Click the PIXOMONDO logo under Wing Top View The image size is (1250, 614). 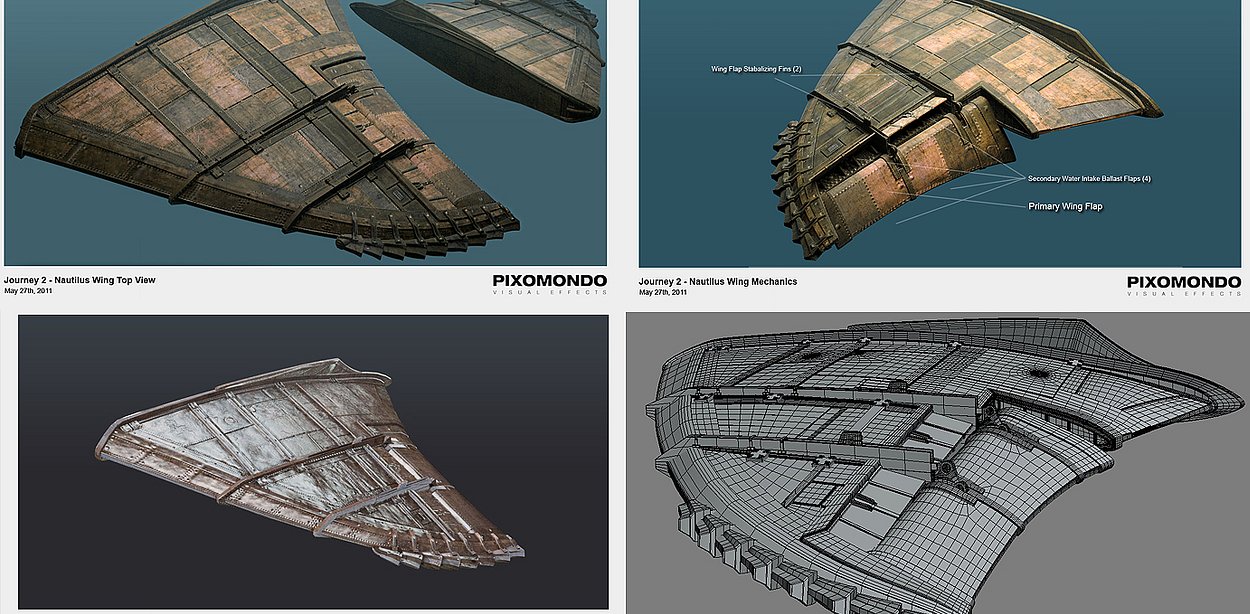click(x=549, y=282)
